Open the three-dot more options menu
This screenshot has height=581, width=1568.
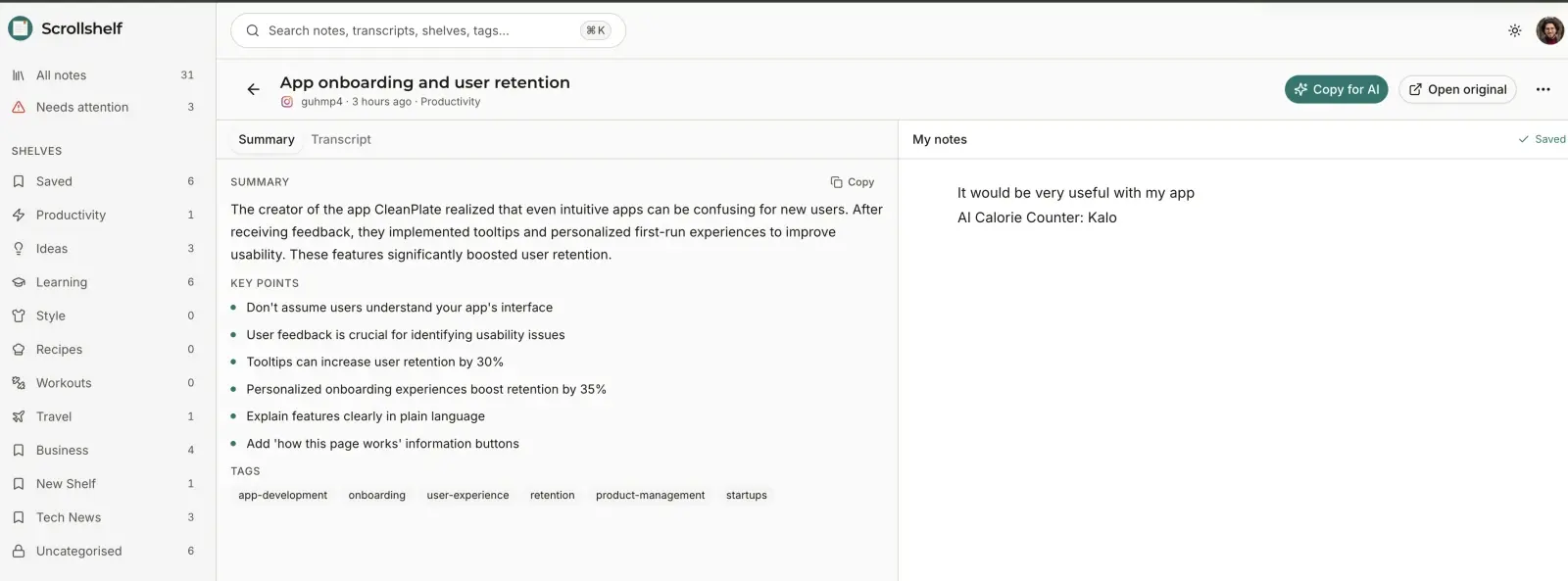click(1543, 89)
